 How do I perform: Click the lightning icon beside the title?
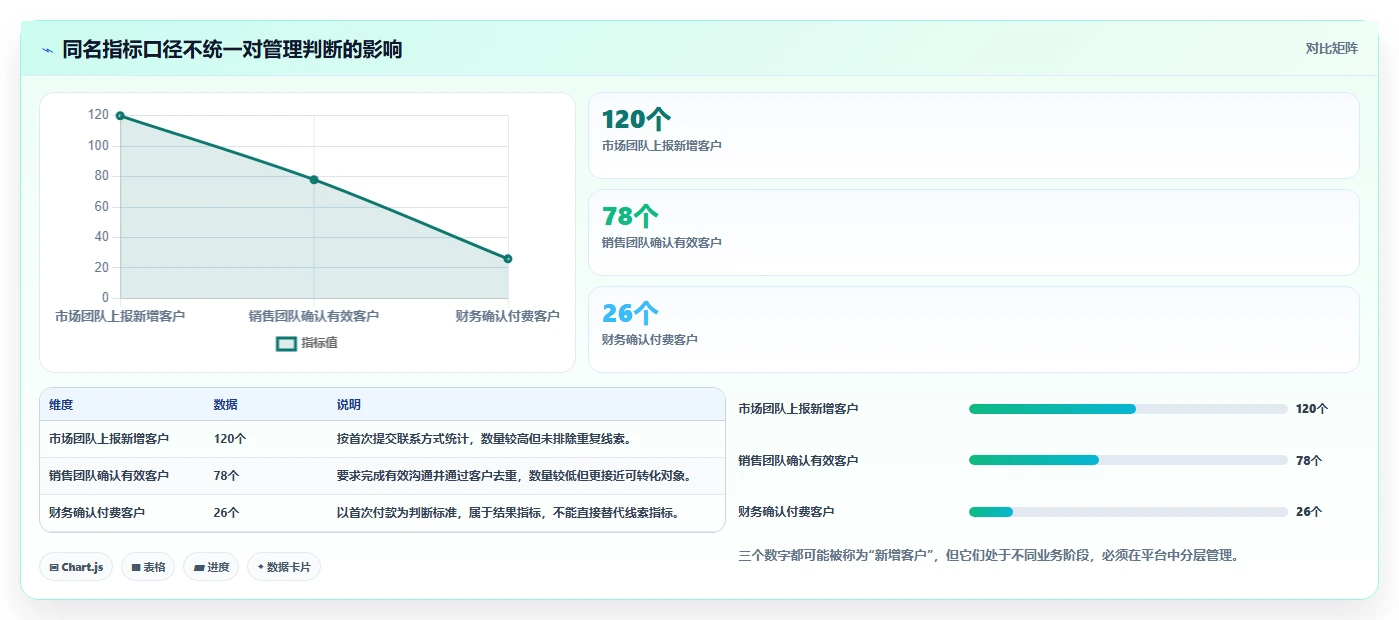click(47, 49)
